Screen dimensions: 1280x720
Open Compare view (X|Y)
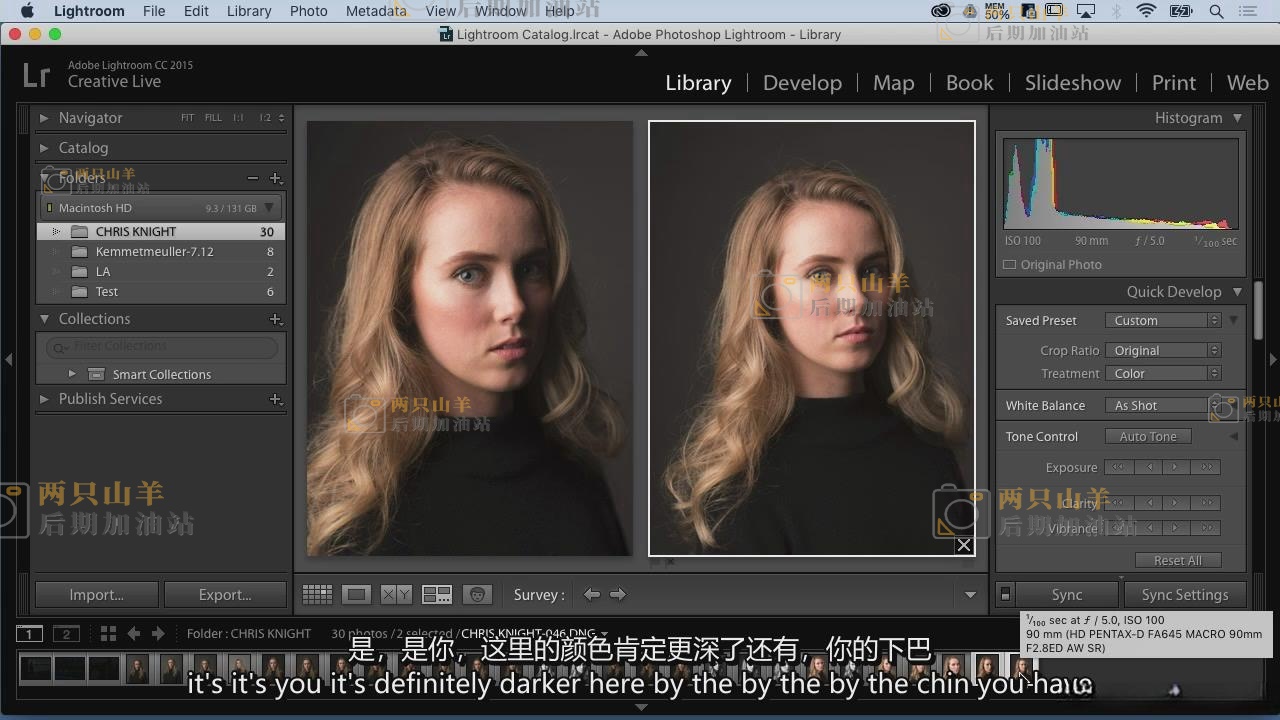coord(396,594)
